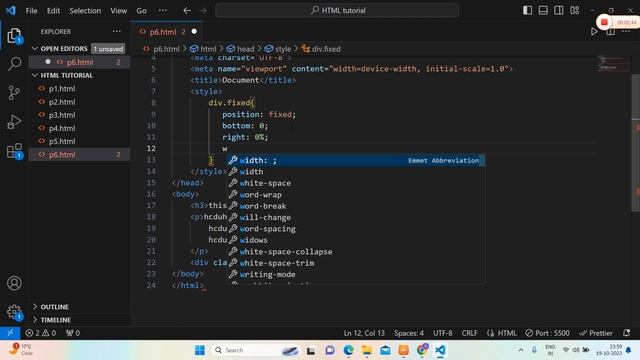This screenshot has height=360, width=640.
Task: Click the Run play icon in editor toolbar
Action: click(x=594, y=31)
